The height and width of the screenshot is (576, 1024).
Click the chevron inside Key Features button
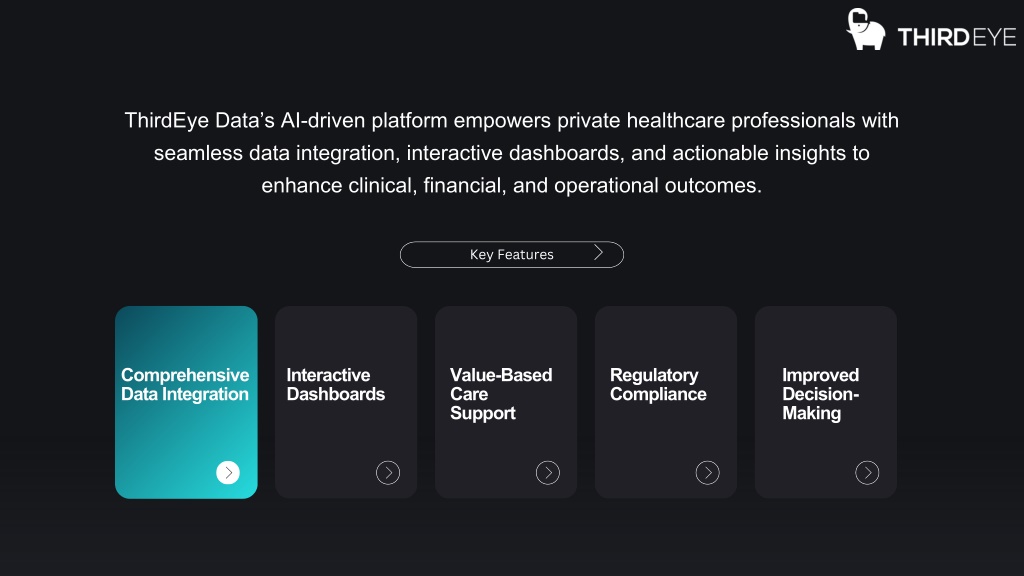coord(598,253)
